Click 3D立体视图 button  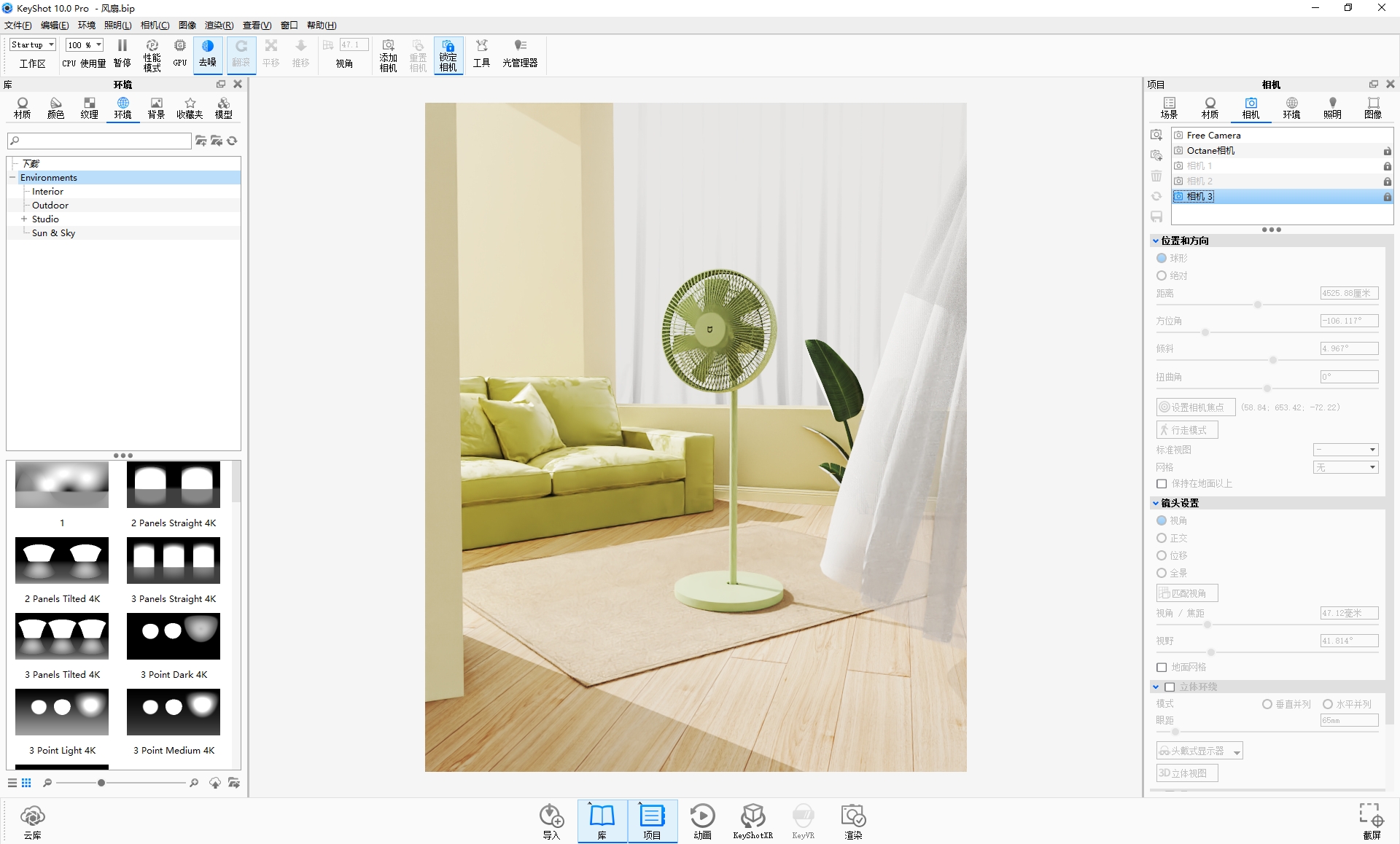tap(1187, 773)
